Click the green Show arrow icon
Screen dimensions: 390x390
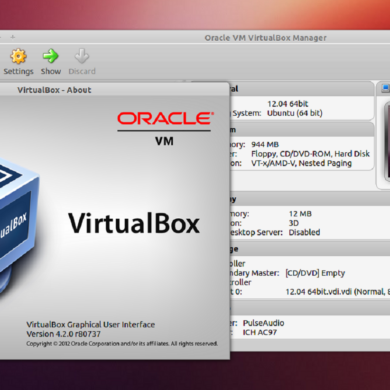tap(51, 56)
